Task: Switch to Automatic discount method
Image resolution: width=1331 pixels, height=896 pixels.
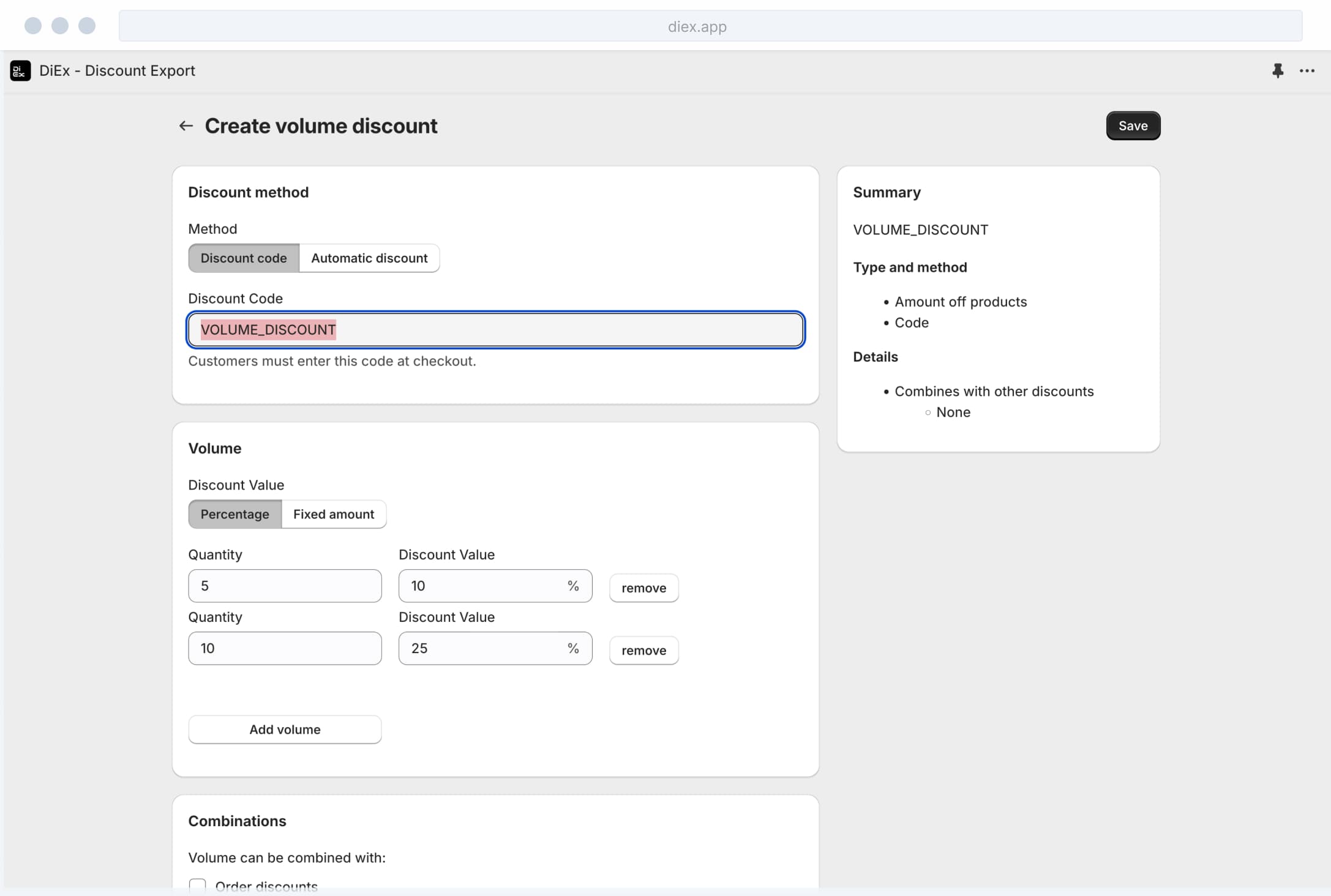Action: (369, 258)
